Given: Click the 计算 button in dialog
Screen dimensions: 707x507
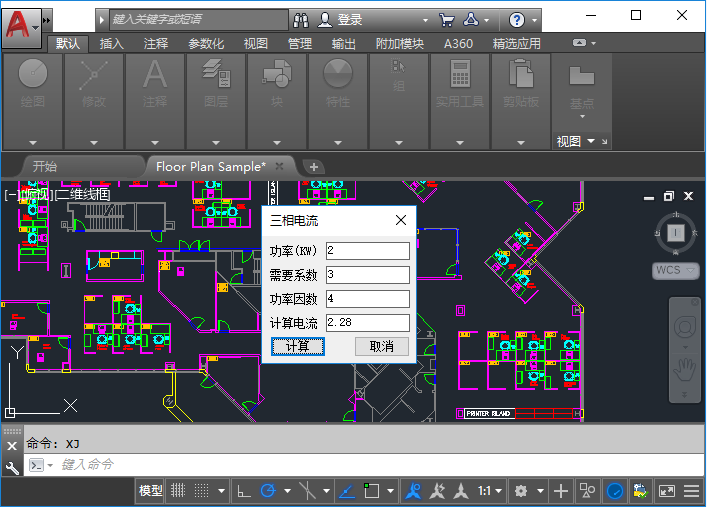Looking at the screenshot, I should click(x=298, y=346).
